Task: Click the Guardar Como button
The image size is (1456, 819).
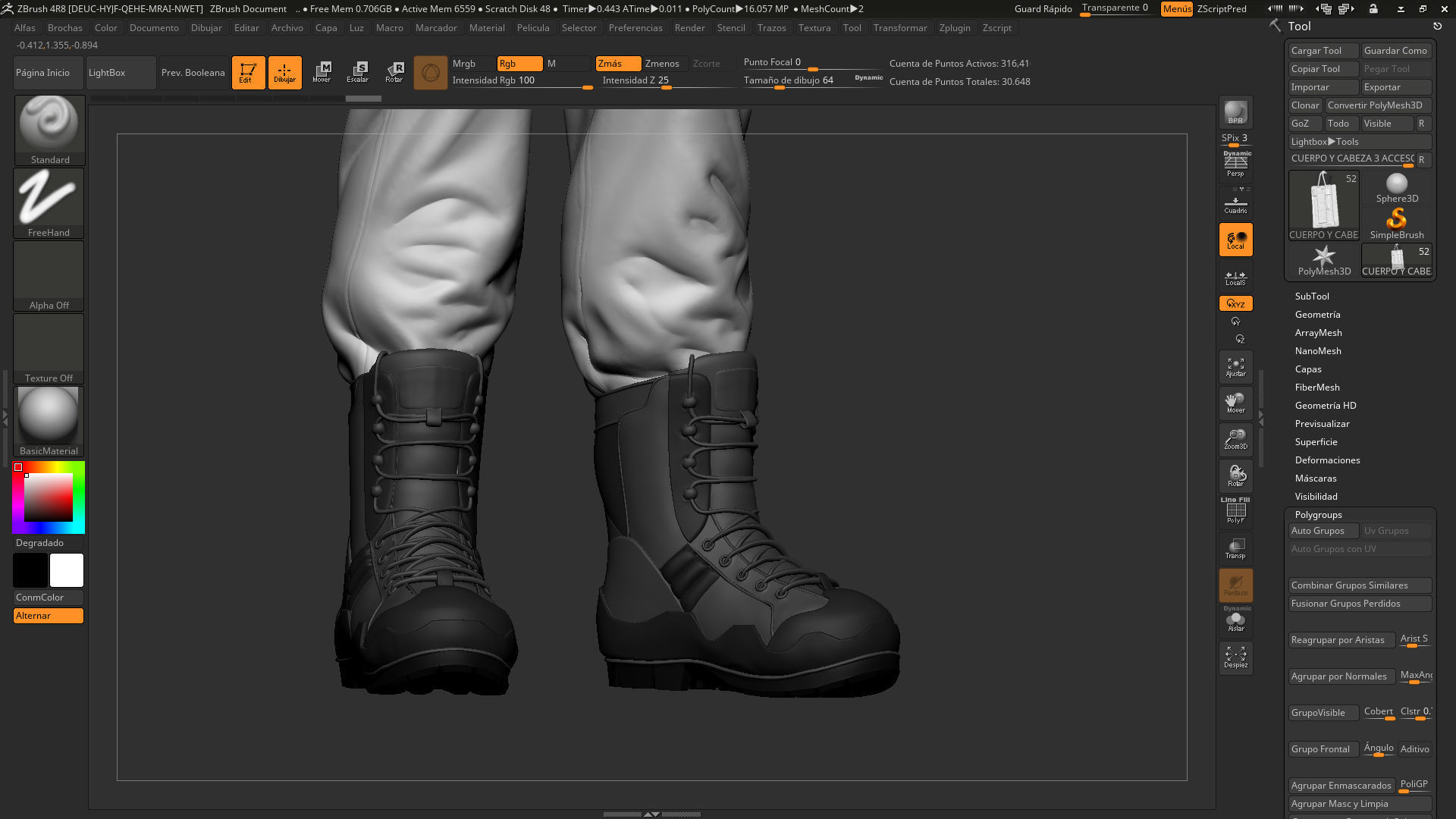Action: (x=1396, y=51)
